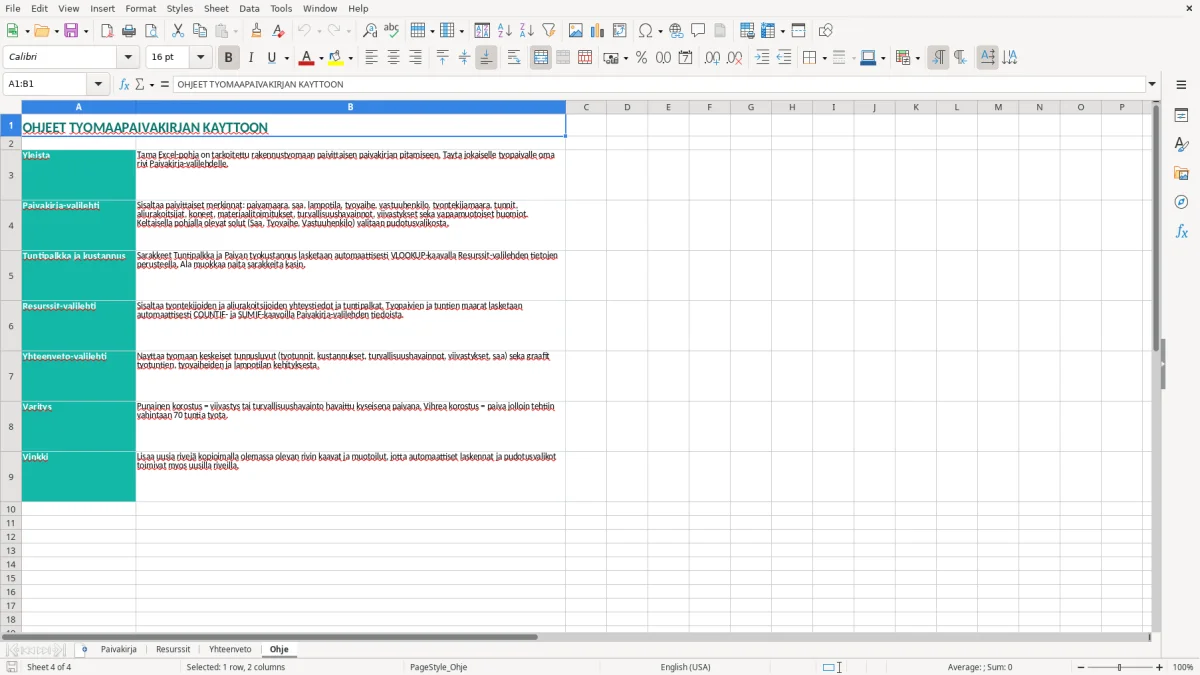Open the sidebar Properties panel
This screenshot has height=675, width=1200.
point(1181,115)
